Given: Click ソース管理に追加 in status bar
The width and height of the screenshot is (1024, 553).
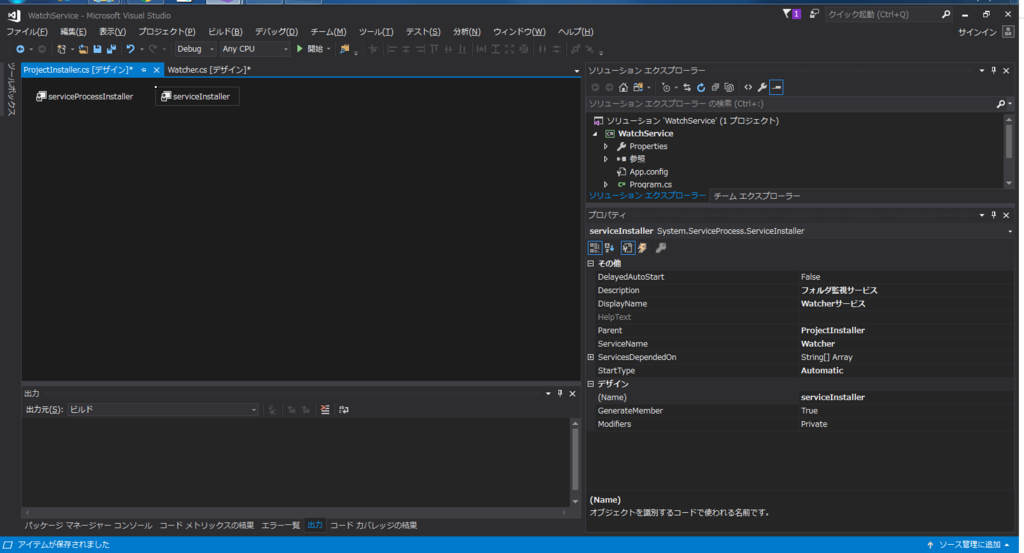Looking at the screenshot, I should pos(969,545).
